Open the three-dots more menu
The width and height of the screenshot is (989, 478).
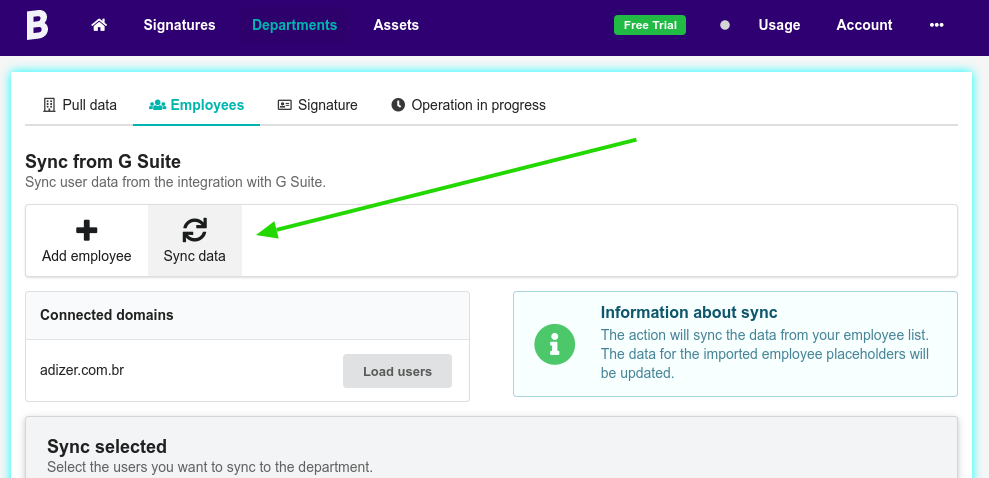937,25
